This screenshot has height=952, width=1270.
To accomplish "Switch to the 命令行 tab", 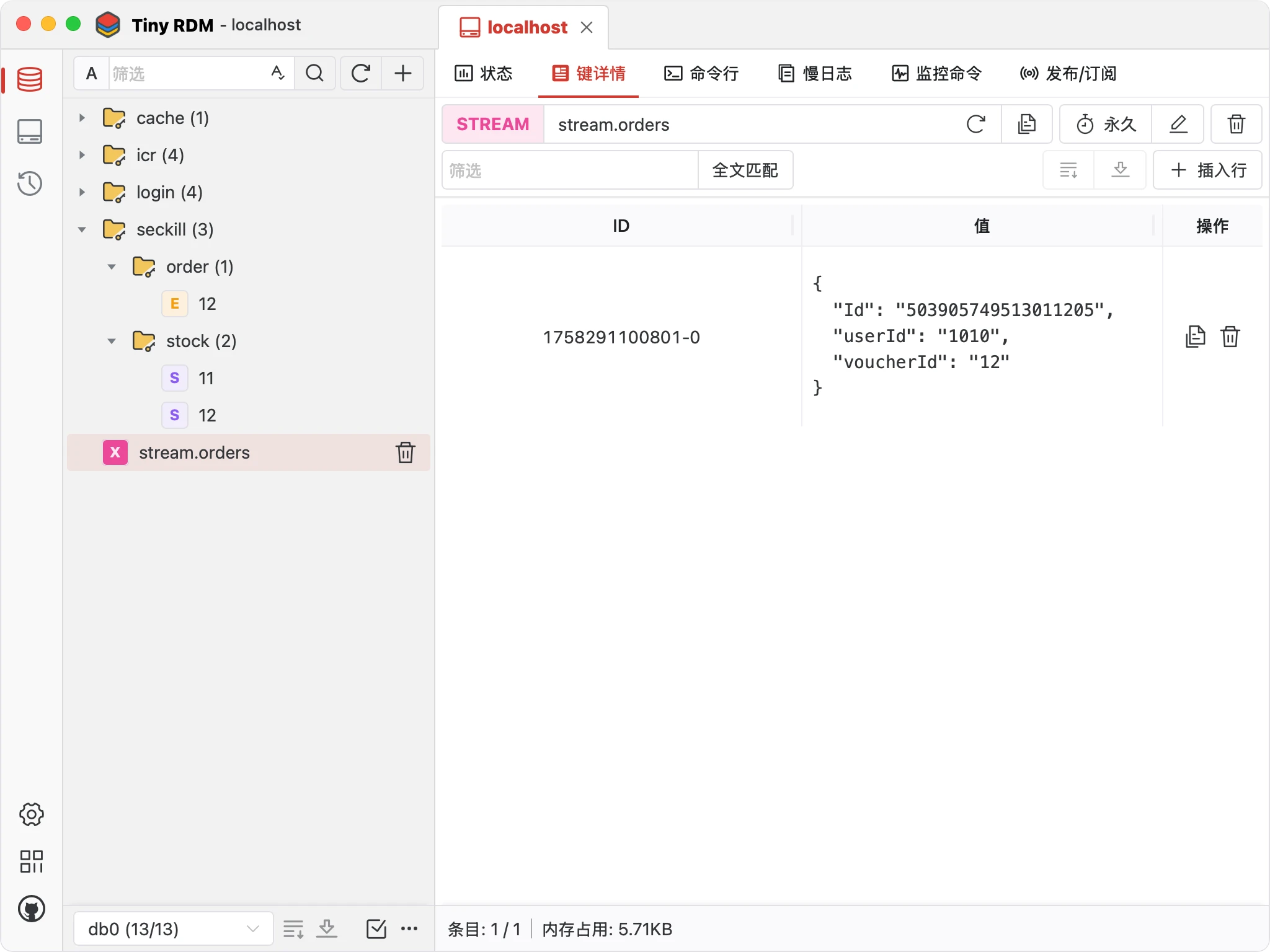I will pos(701,74).
